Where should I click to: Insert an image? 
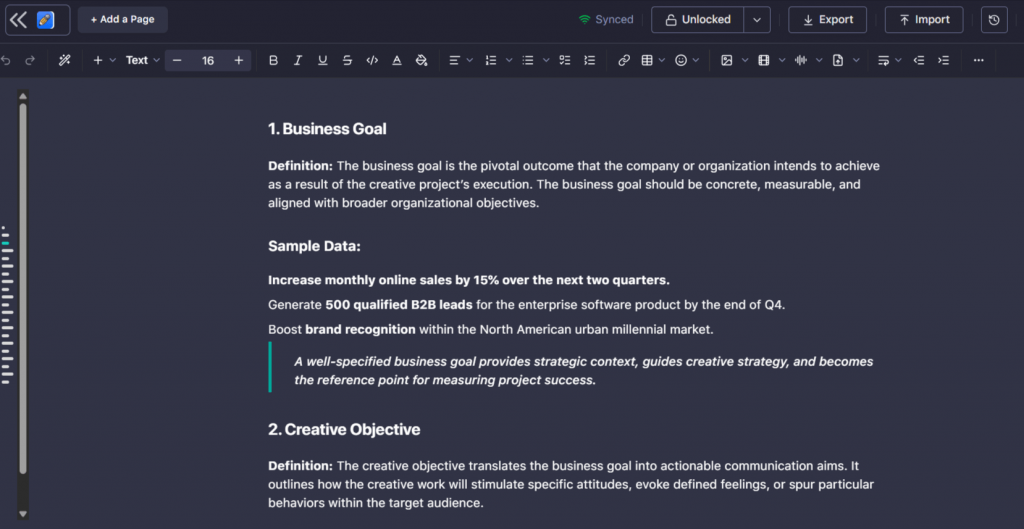coord(726,60)
